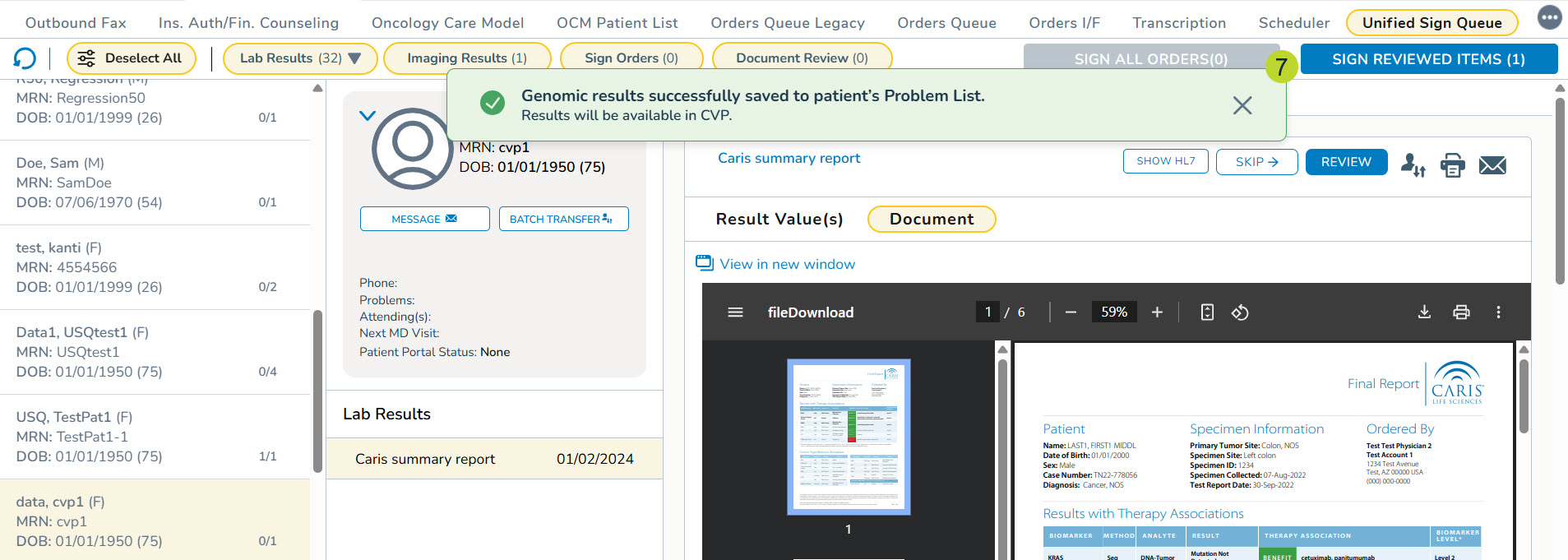Toggle the Sign Orders filter
This screenshot has height=560, width=1568.
631,58
